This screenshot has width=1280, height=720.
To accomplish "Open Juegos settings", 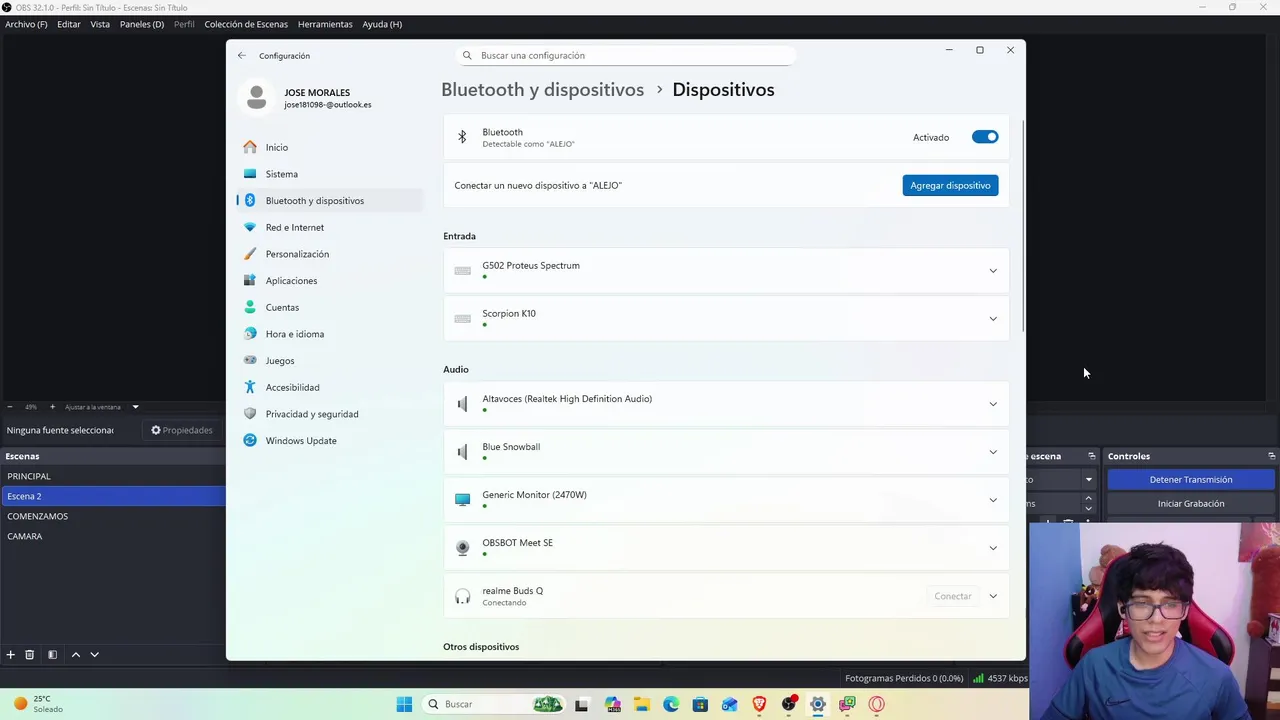I will point(330,361).
